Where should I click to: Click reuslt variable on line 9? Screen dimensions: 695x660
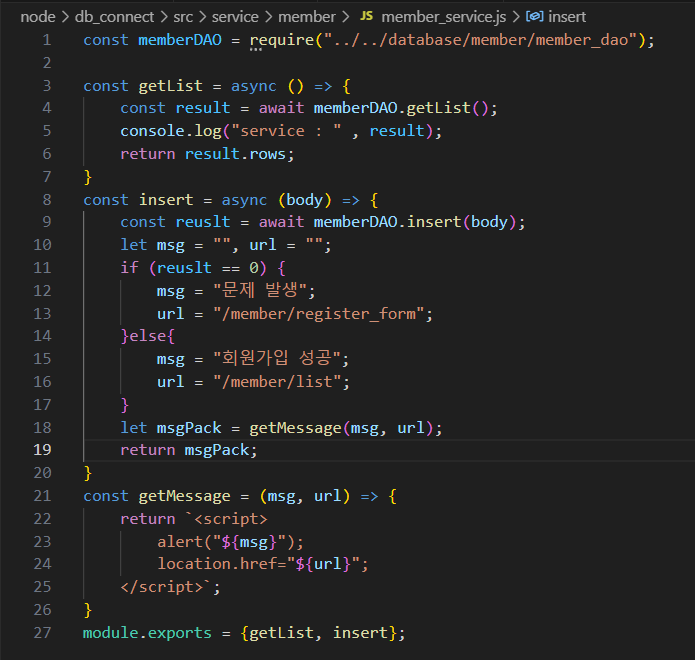click(x=203, y=222)
